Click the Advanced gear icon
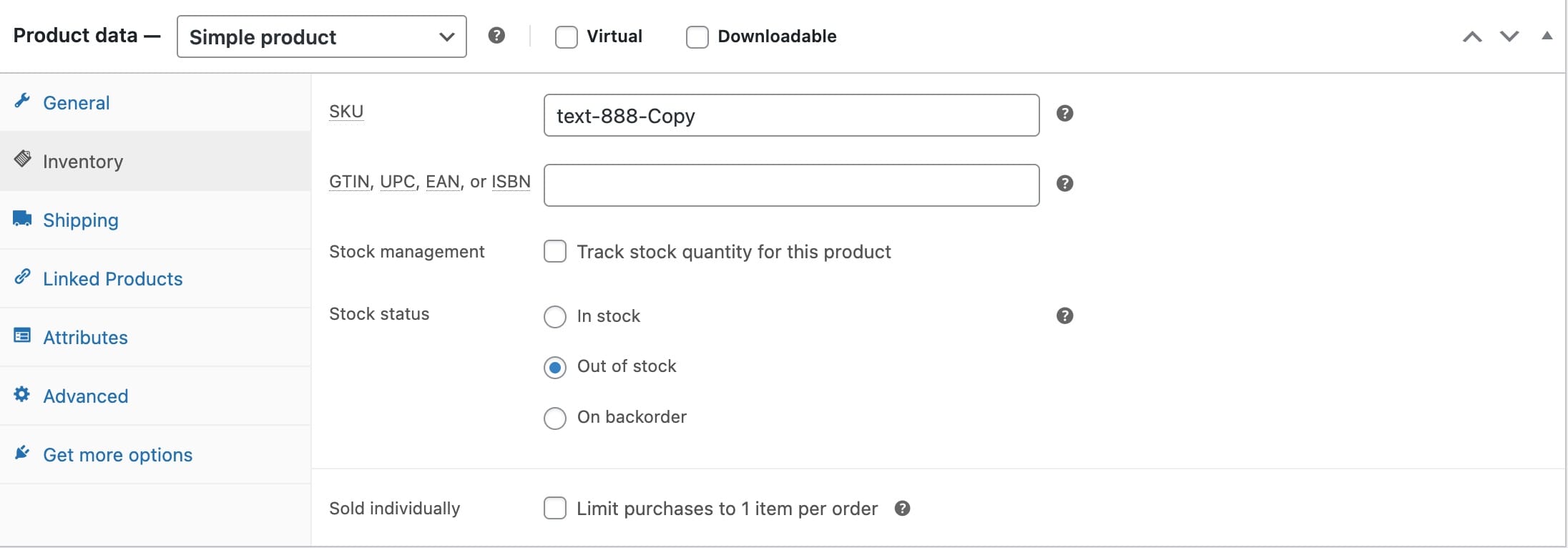This screenshot has width=1568, height=548. pos(22,394)
